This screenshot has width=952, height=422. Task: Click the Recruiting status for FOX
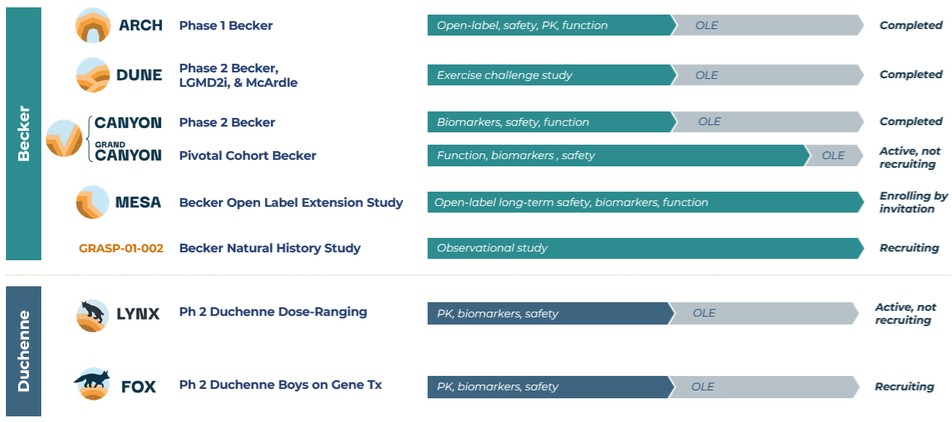904,387
